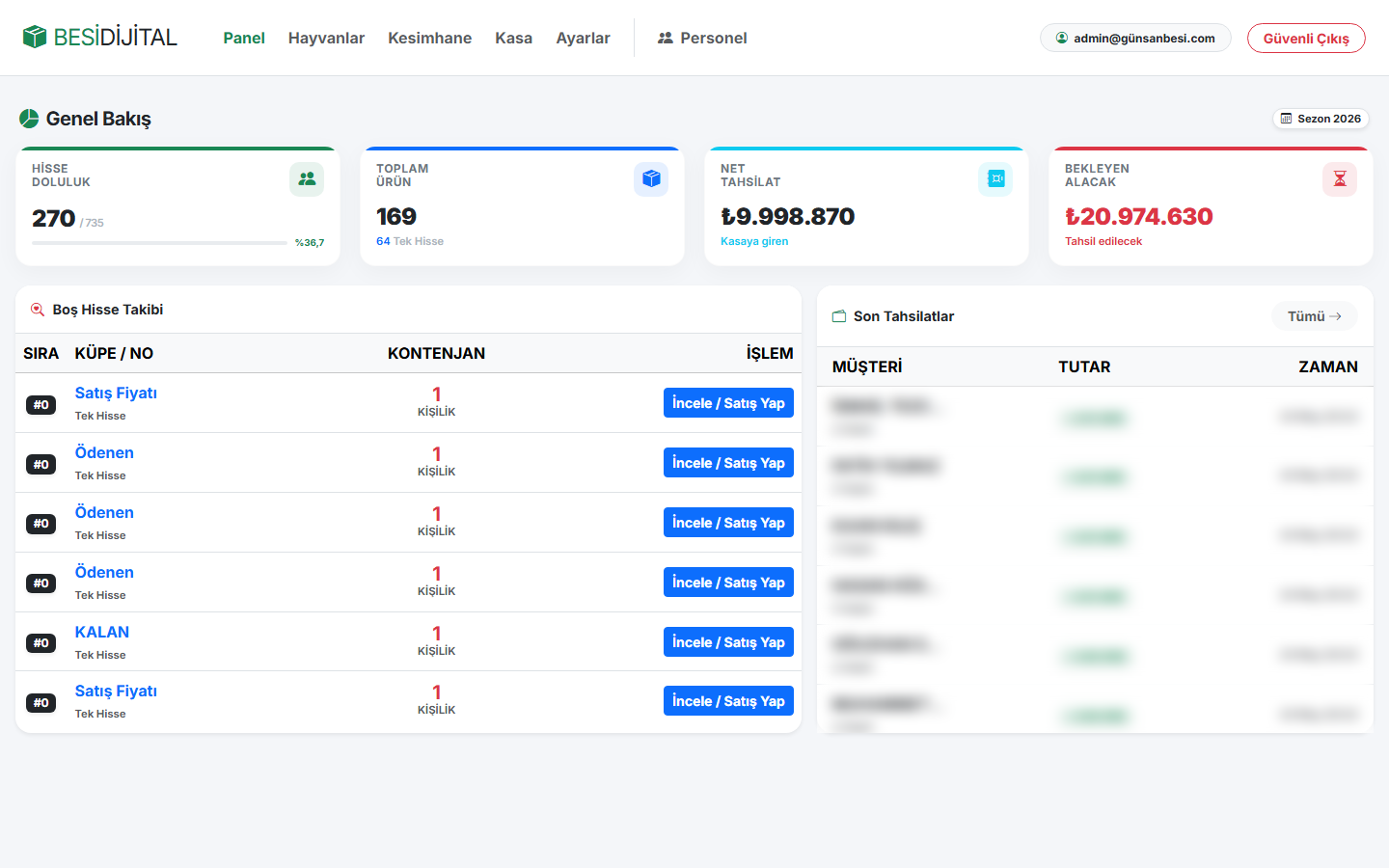Open the Ayarlar menu item

pos(583,38)
